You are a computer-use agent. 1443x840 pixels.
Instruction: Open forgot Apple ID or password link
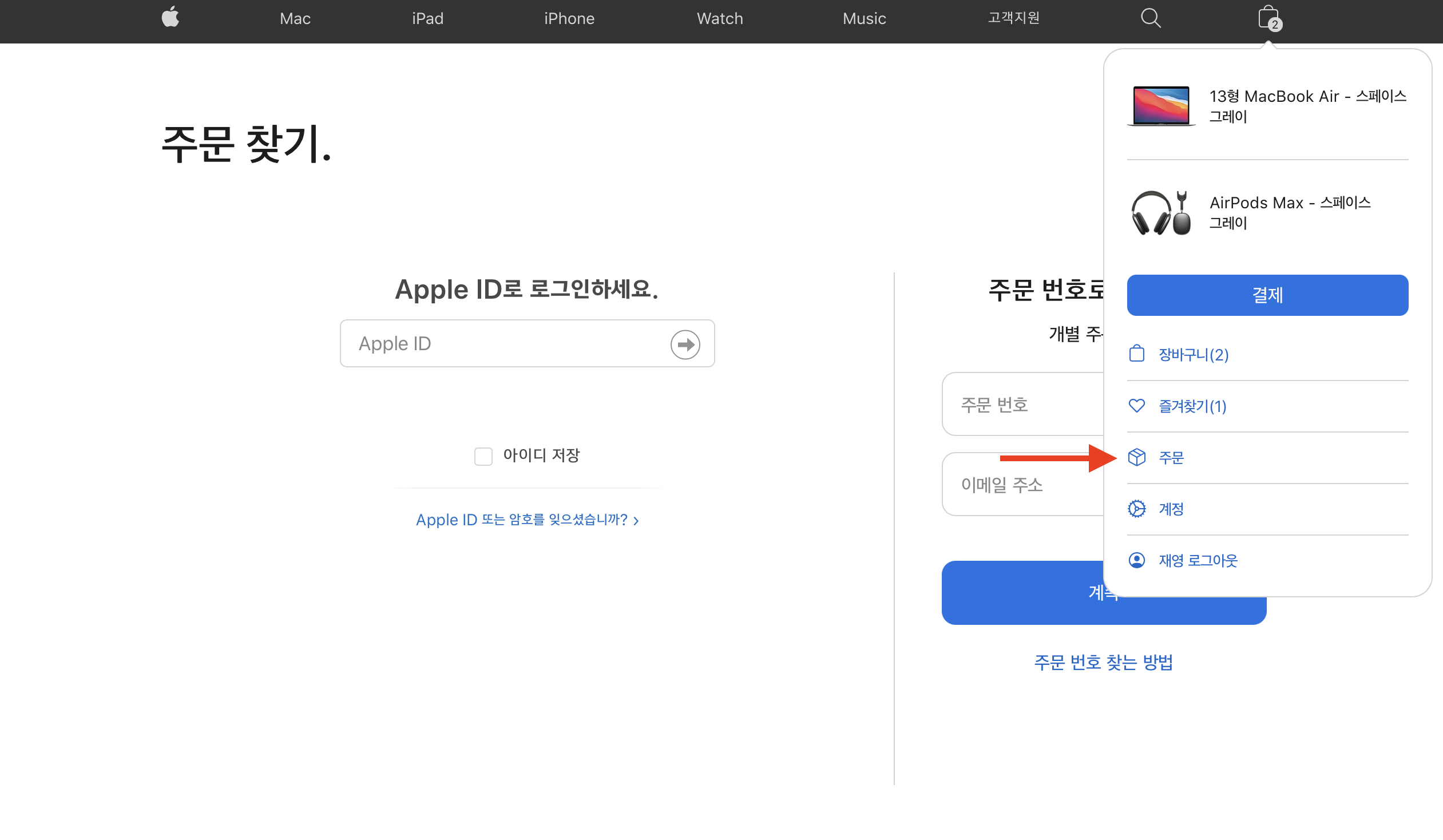point(527,520)
